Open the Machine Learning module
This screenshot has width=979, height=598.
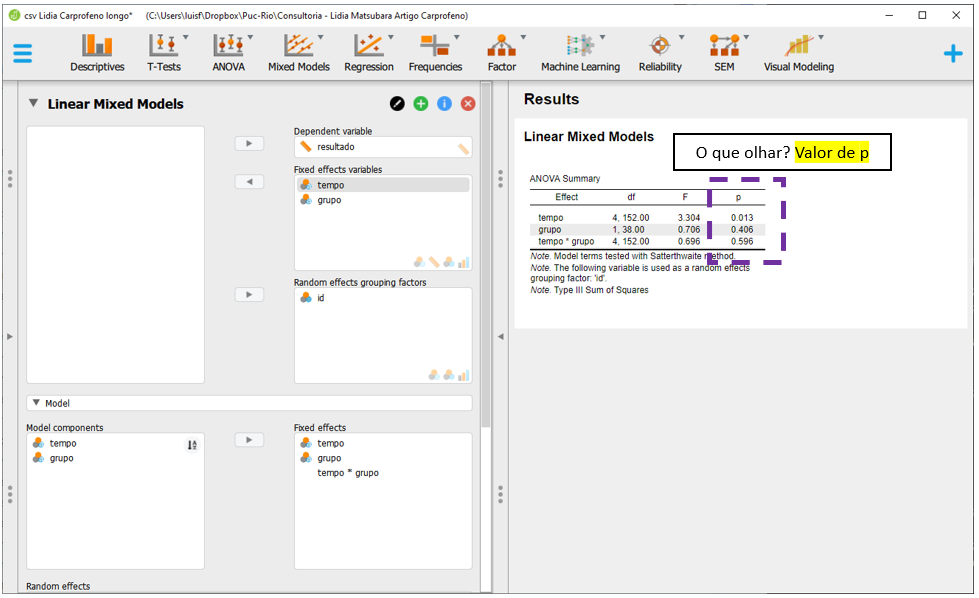[x=580, y=53]
